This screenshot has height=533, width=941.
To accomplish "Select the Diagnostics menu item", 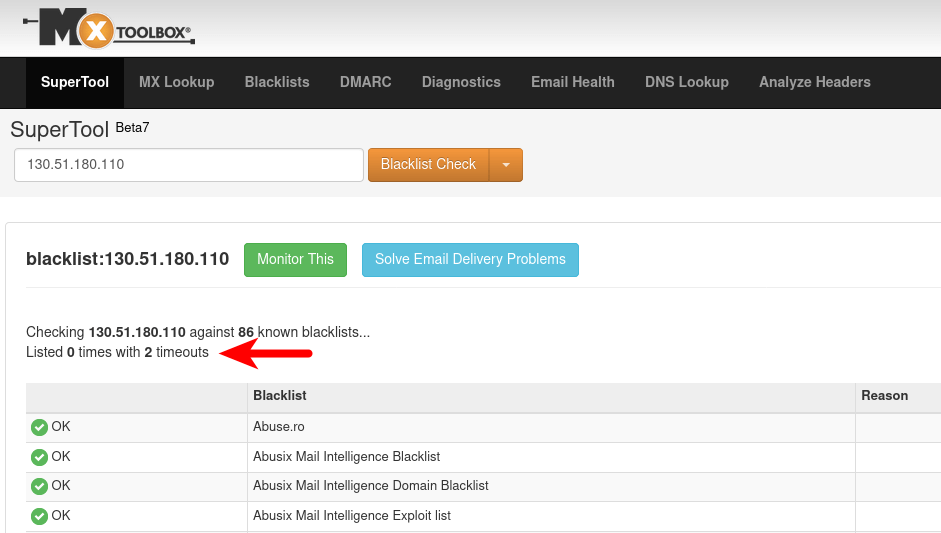I will 461,82.
